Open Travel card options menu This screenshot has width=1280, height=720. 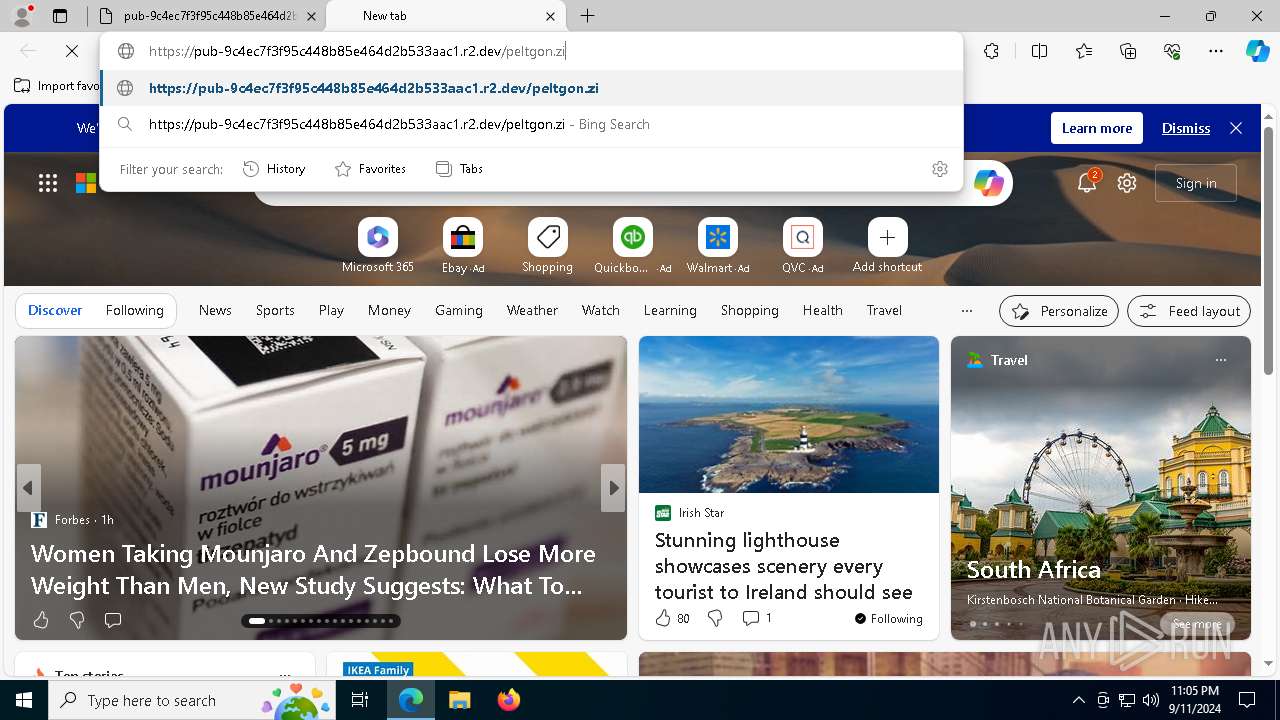pyautogui.click(x=1220, y=360)
